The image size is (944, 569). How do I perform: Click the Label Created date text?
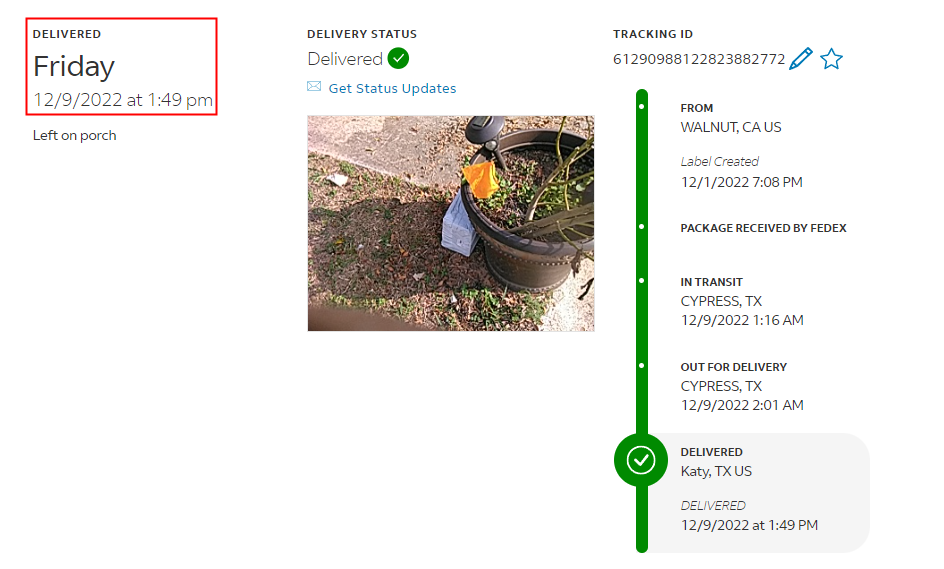(742, 182)
